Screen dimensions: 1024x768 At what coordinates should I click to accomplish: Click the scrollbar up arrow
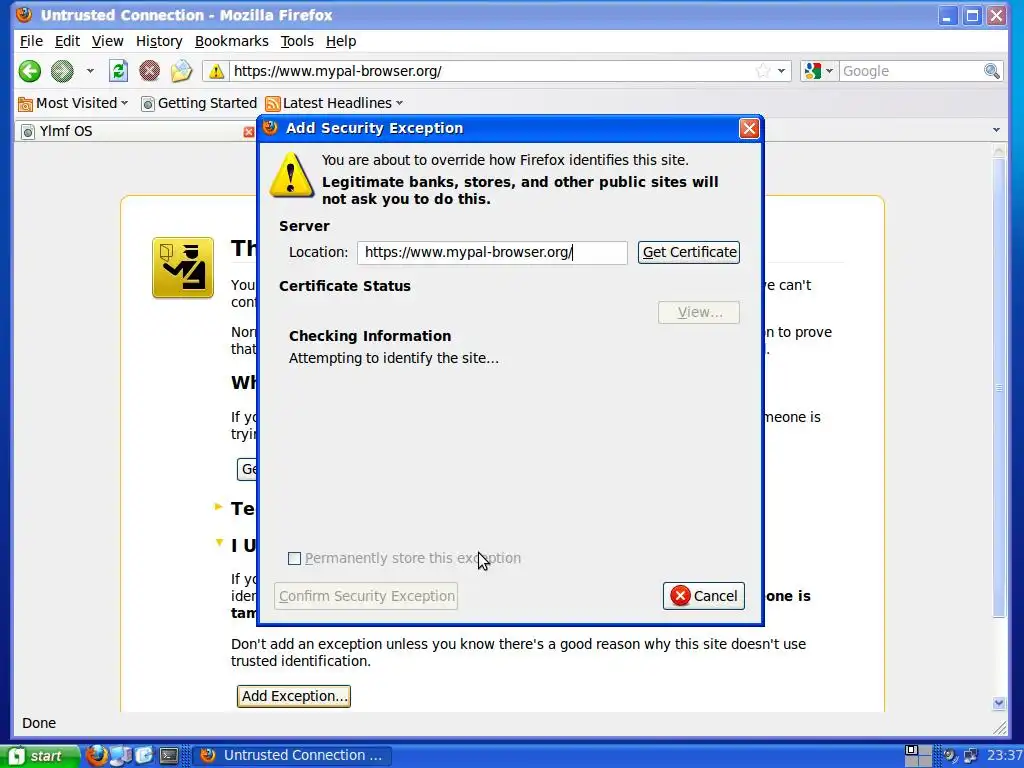click(999, 151)
